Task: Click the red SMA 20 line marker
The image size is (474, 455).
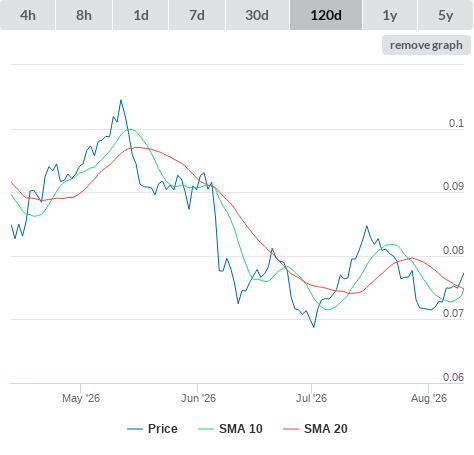Action: [x=291, y=429]
